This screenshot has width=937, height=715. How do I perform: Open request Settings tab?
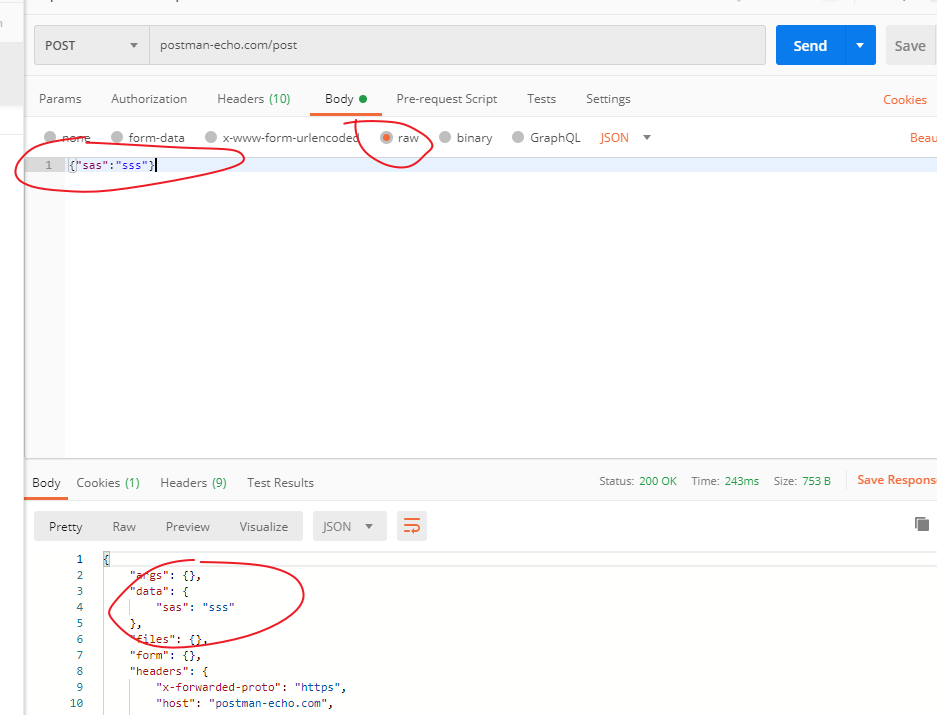point(608,99)
